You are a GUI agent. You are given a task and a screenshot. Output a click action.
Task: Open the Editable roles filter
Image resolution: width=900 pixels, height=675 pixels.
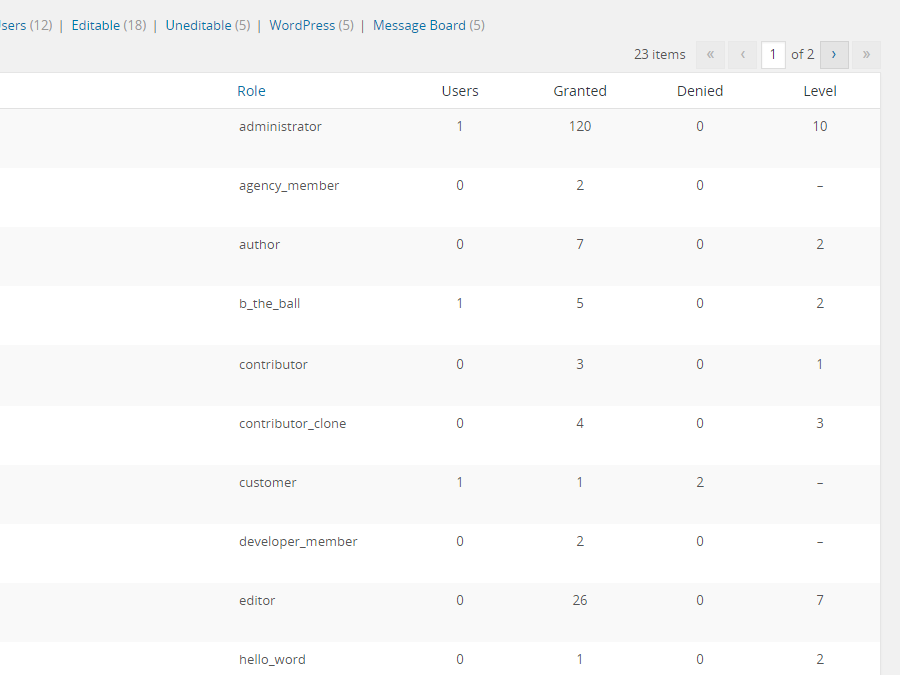tap(95, 25)
